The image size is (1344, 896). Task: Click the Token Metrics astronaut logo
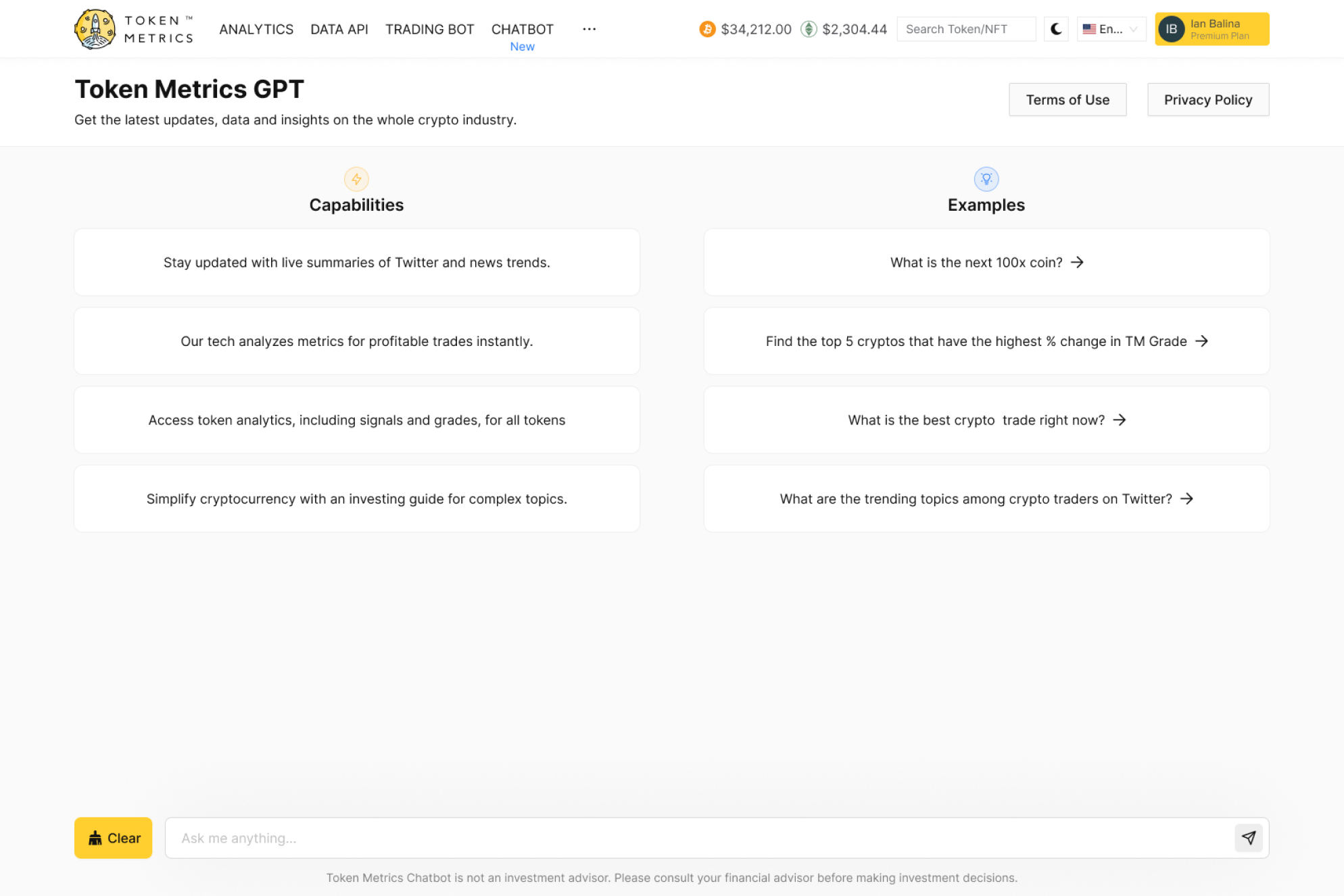click(x=95, y=29)
